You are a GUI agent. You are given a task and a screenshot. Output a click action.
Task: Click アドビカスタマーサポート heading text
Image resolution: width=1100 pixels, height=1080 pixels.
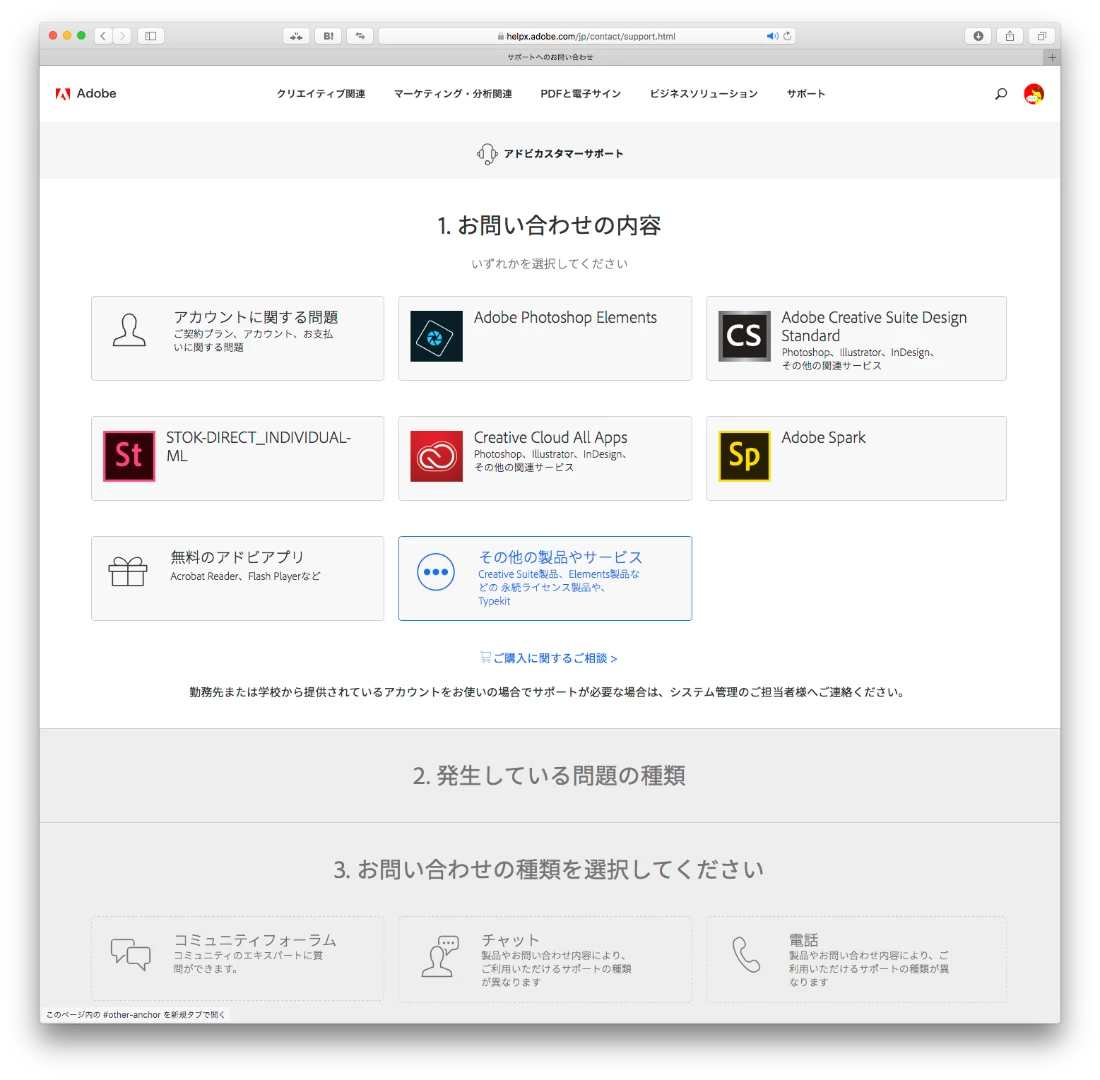pos(563,154)
